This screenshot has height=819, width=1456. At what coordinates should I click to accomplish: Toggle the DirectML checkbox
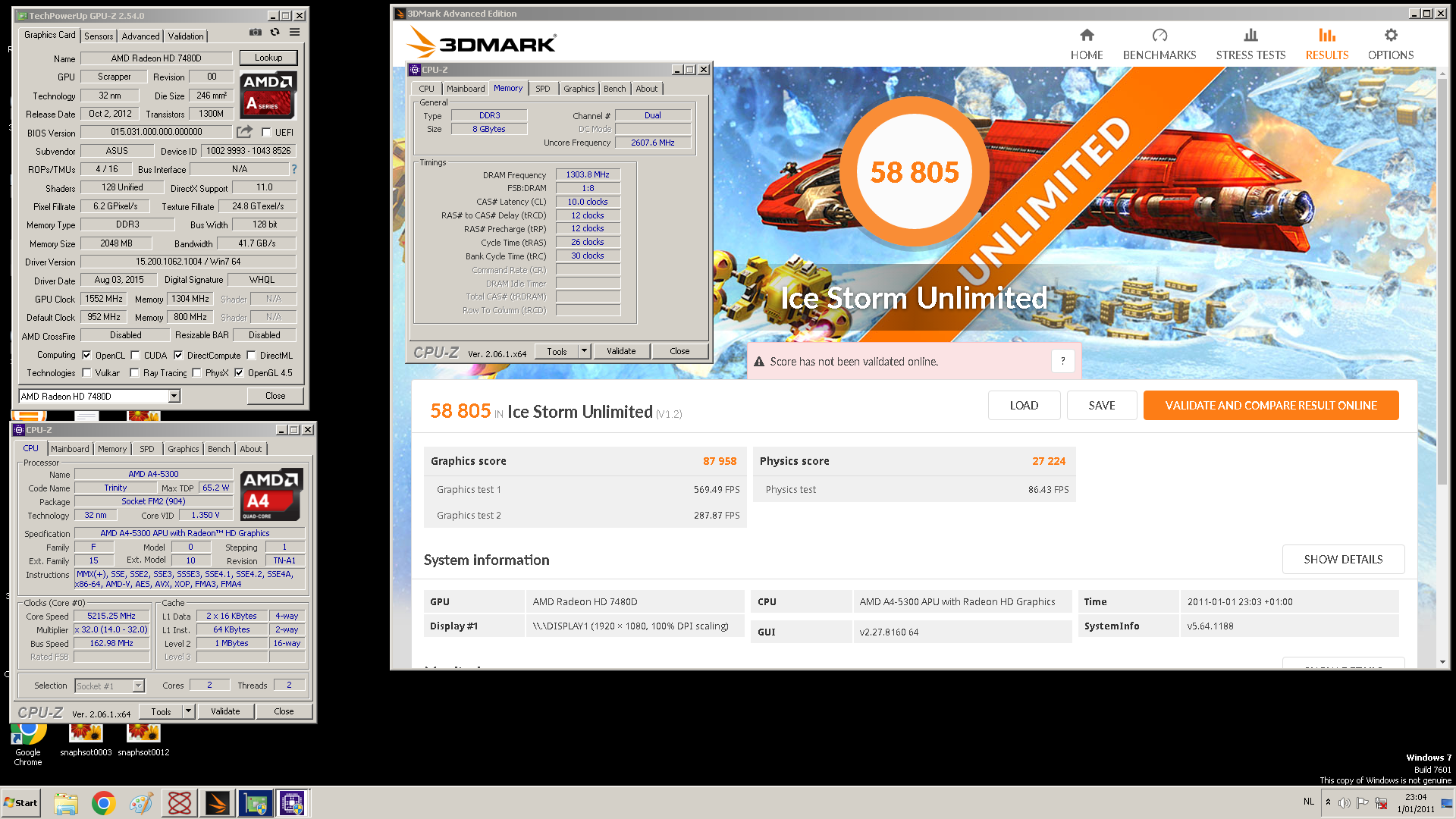coord(251,355)
